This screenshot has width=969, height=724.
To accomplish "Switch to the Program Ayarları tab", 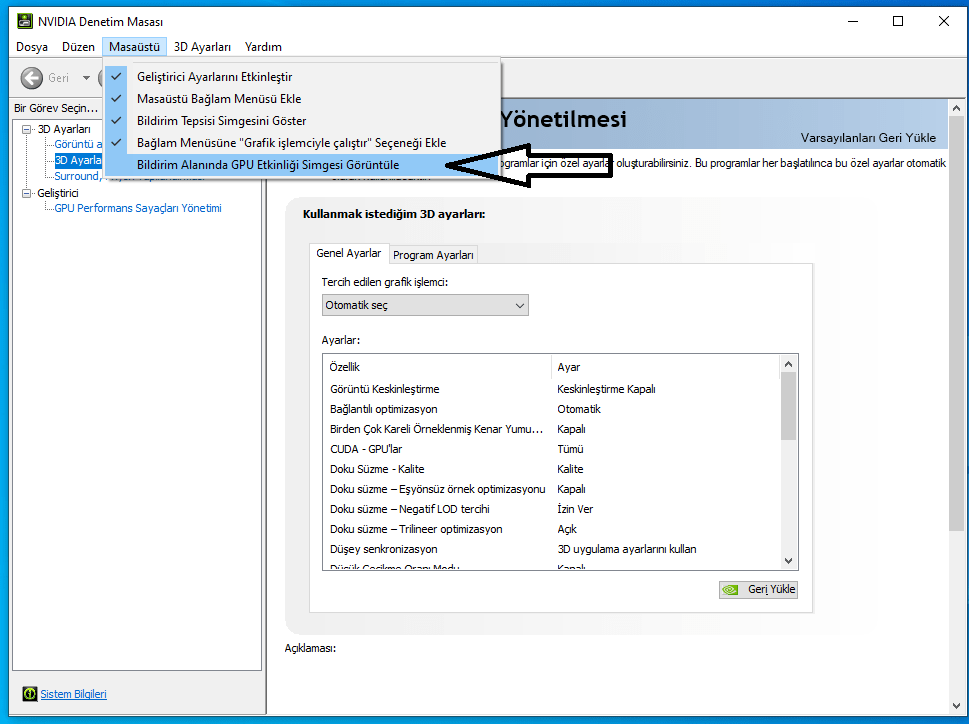I will coord(433,255).
